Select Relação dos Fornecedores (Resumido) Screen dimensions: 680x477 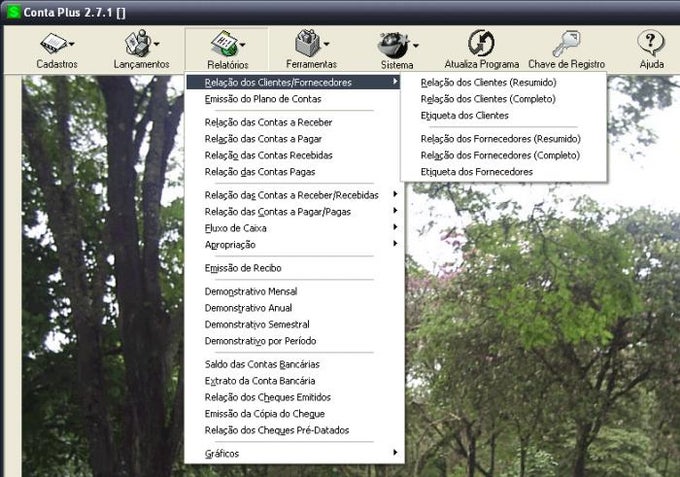tap(500, 139)
